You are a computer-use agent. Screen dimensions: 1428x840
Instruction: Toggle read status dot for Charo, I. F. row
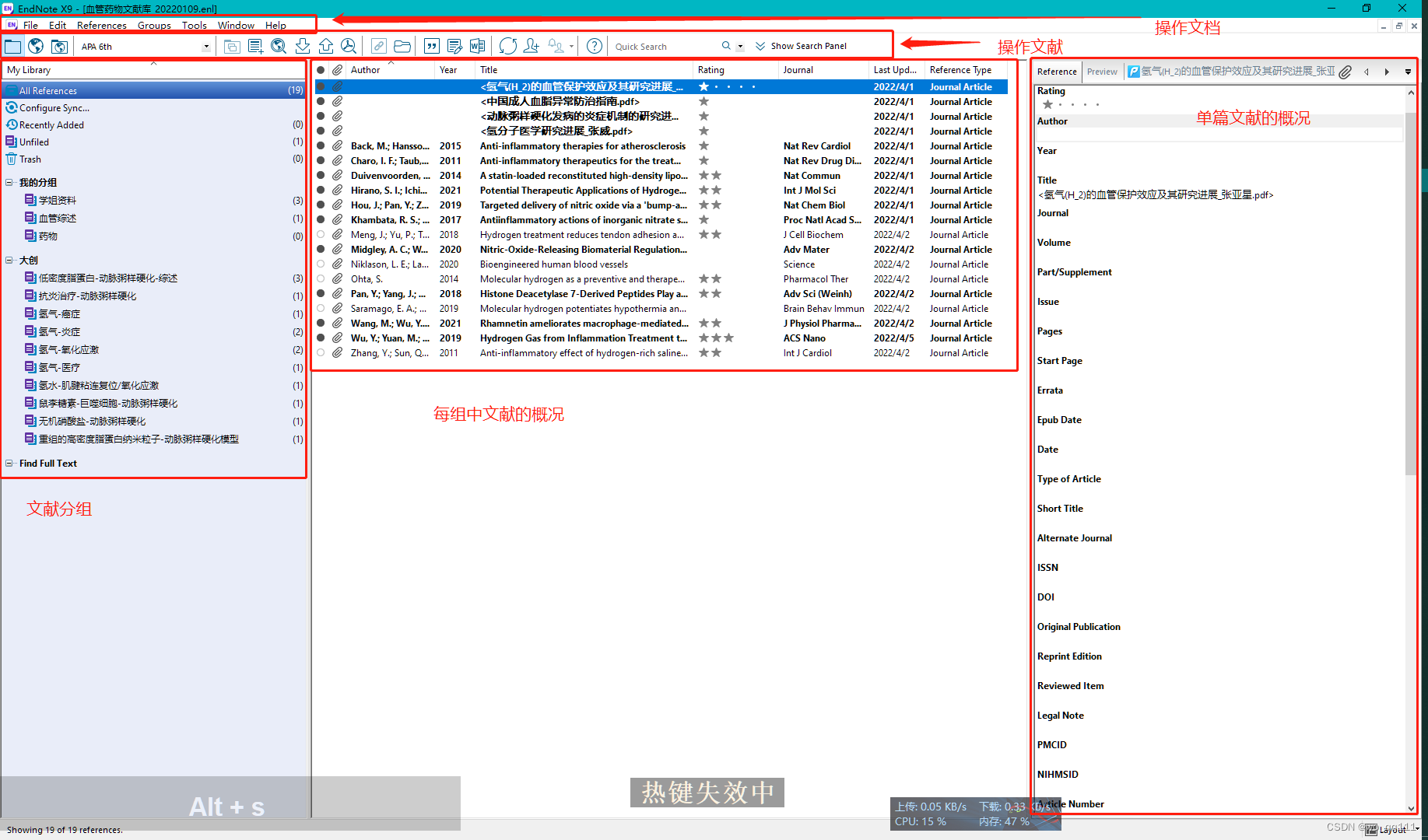(x=321, y=161)
